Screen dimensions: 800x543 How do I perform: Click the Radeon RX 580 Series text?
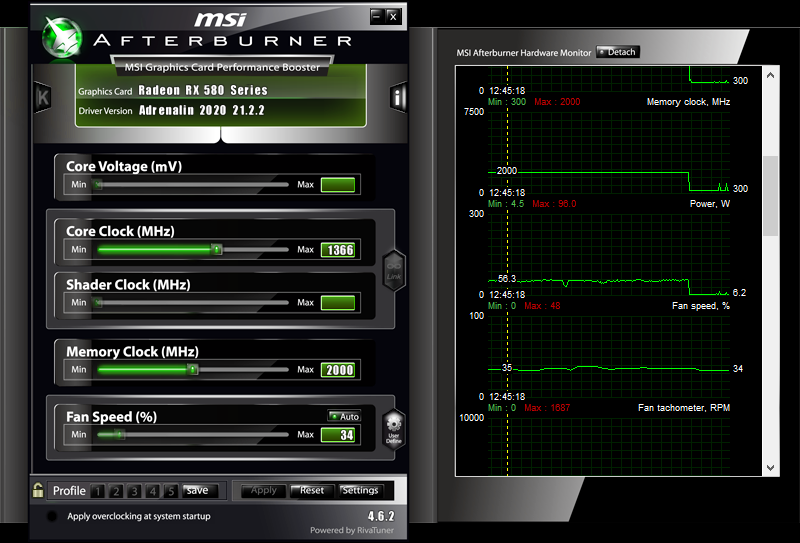coord(203,90)
